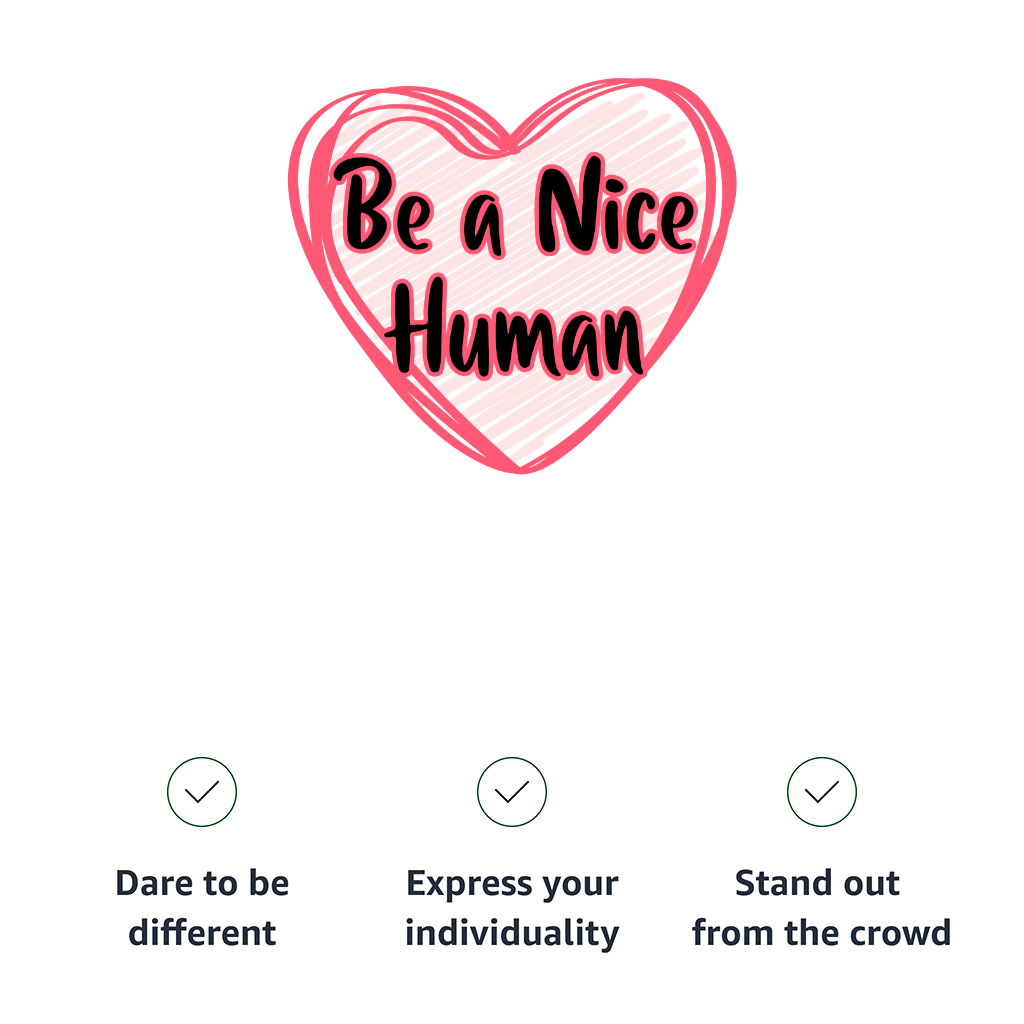1024x1024 pixels.
Task: Click the "Stand out" text line
Action: [x=817, y=884]
